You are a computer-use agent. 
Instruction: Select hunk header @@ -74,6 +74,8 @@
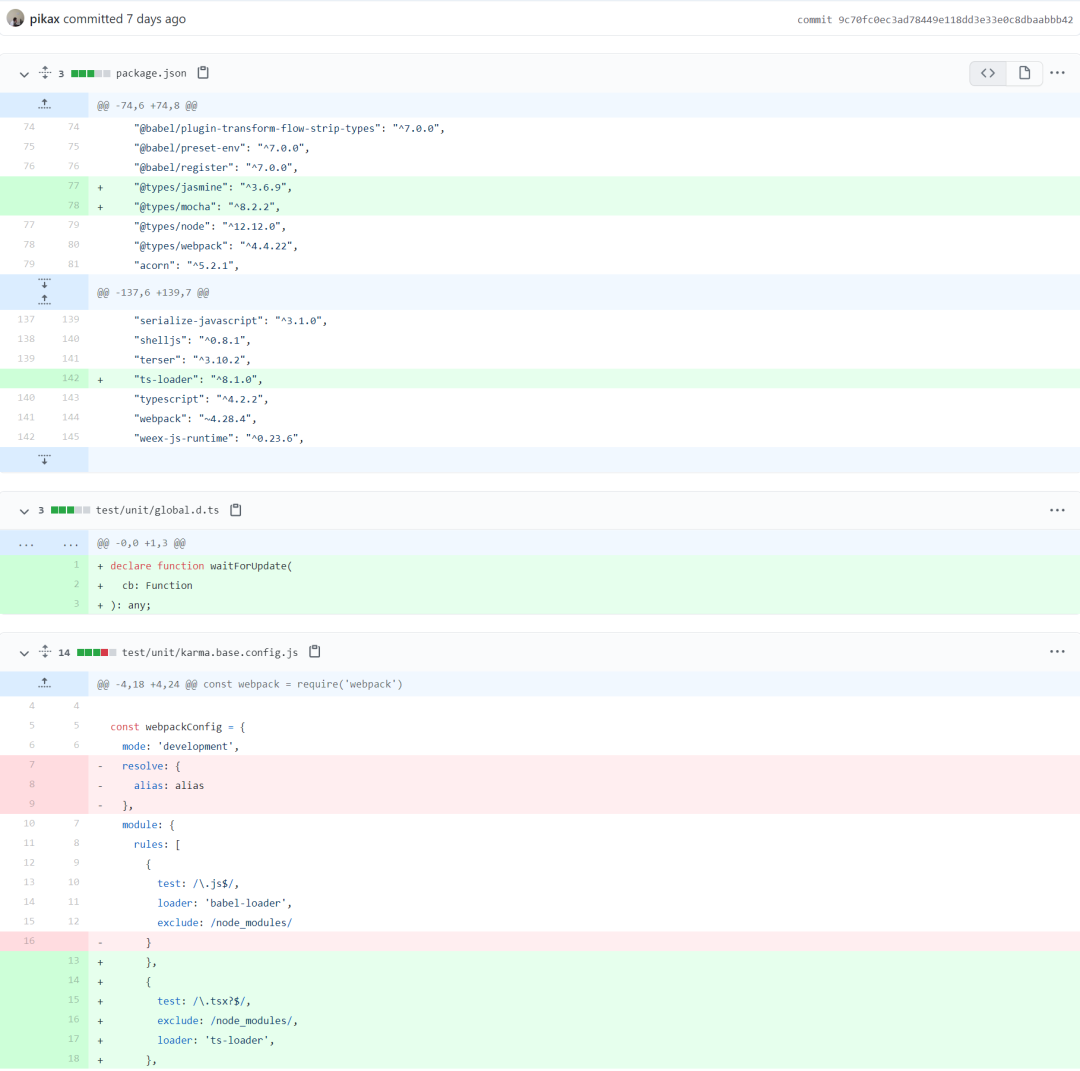pos(147,105)
